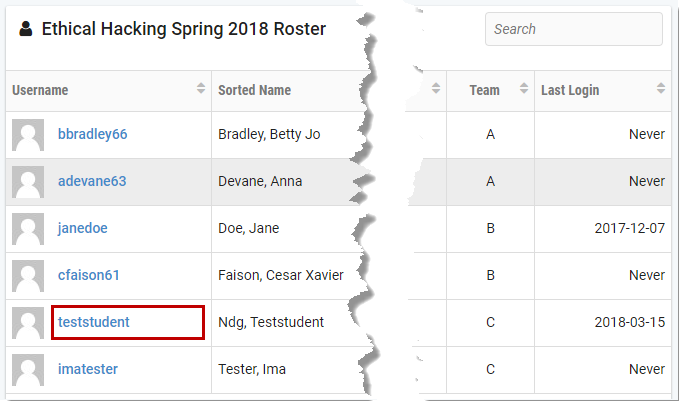Open imatester user profile link
679x401 pixels.
(x=88, y=369)
